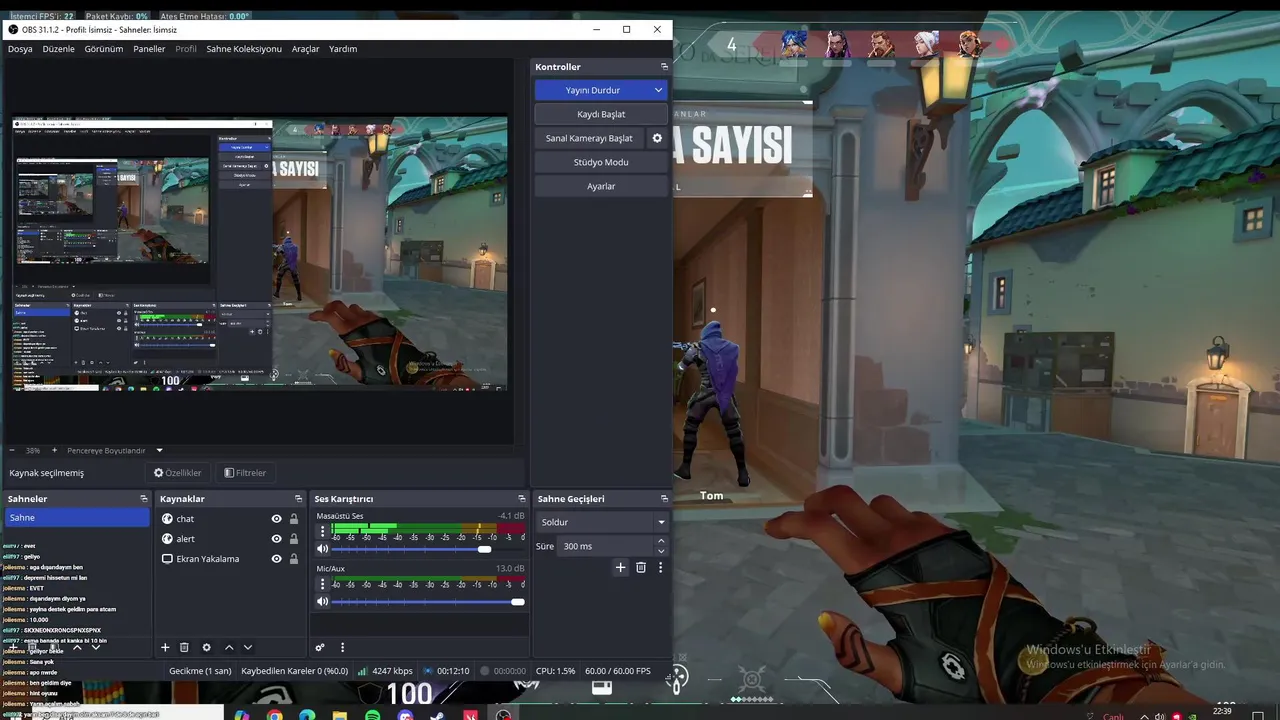Open the Sahne Koleksiyonu menu
Screen dimensions: 1280x720
coord(244,49)
